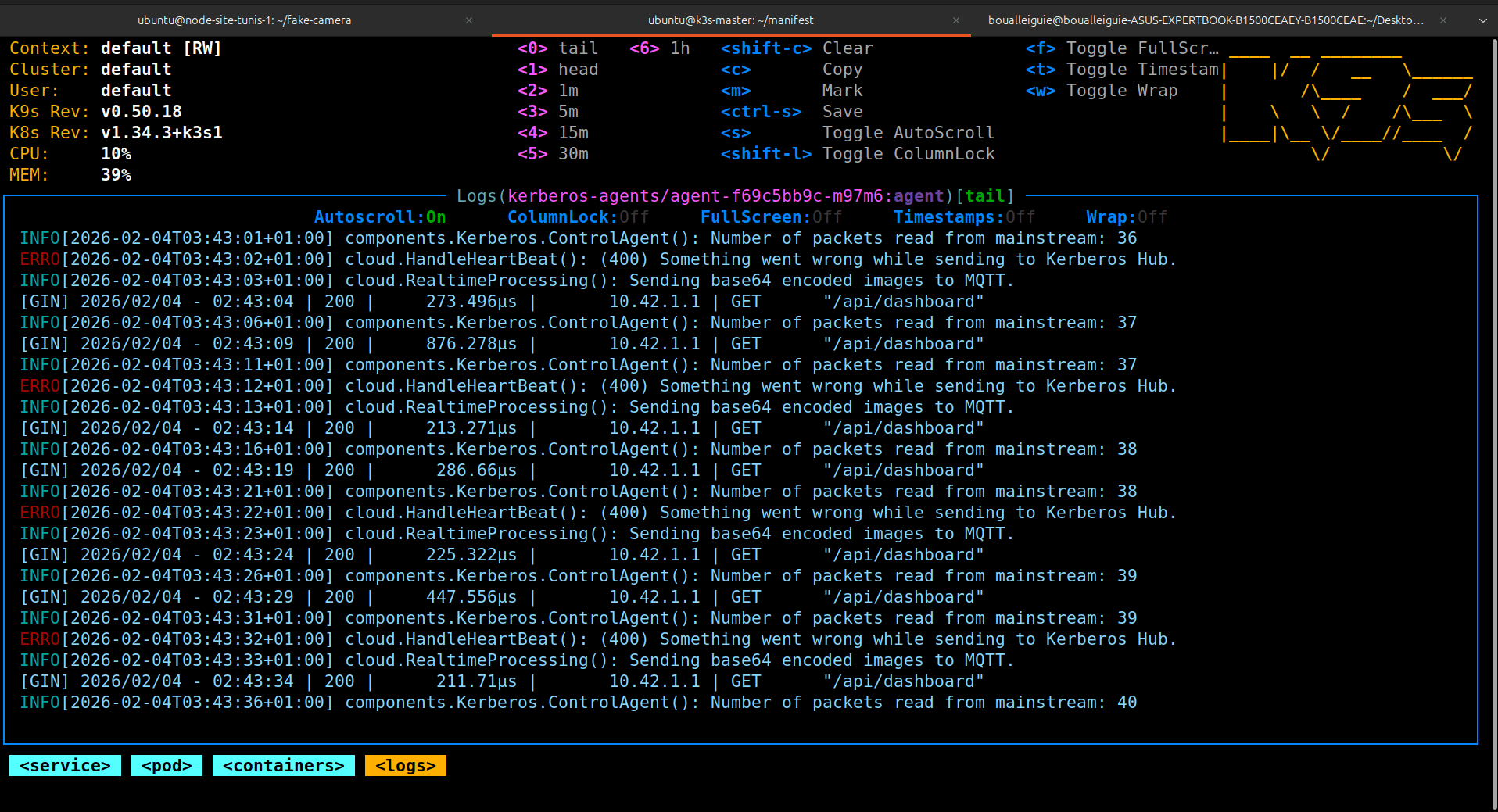The width and height of the screenshot is (1498, 812).
Task: Close the k3s-master manifest tab
Action: 955,20
